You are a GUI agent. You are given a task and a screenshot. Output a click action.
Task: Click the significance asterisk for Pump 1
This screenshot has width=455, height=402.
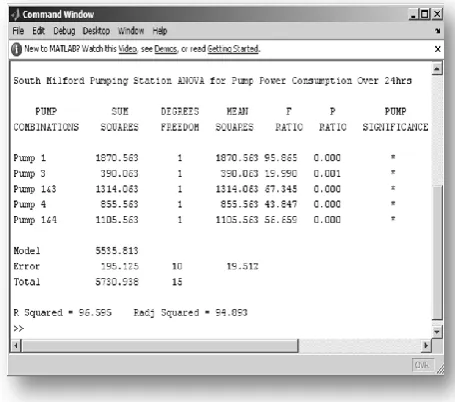tap(393, 157)
